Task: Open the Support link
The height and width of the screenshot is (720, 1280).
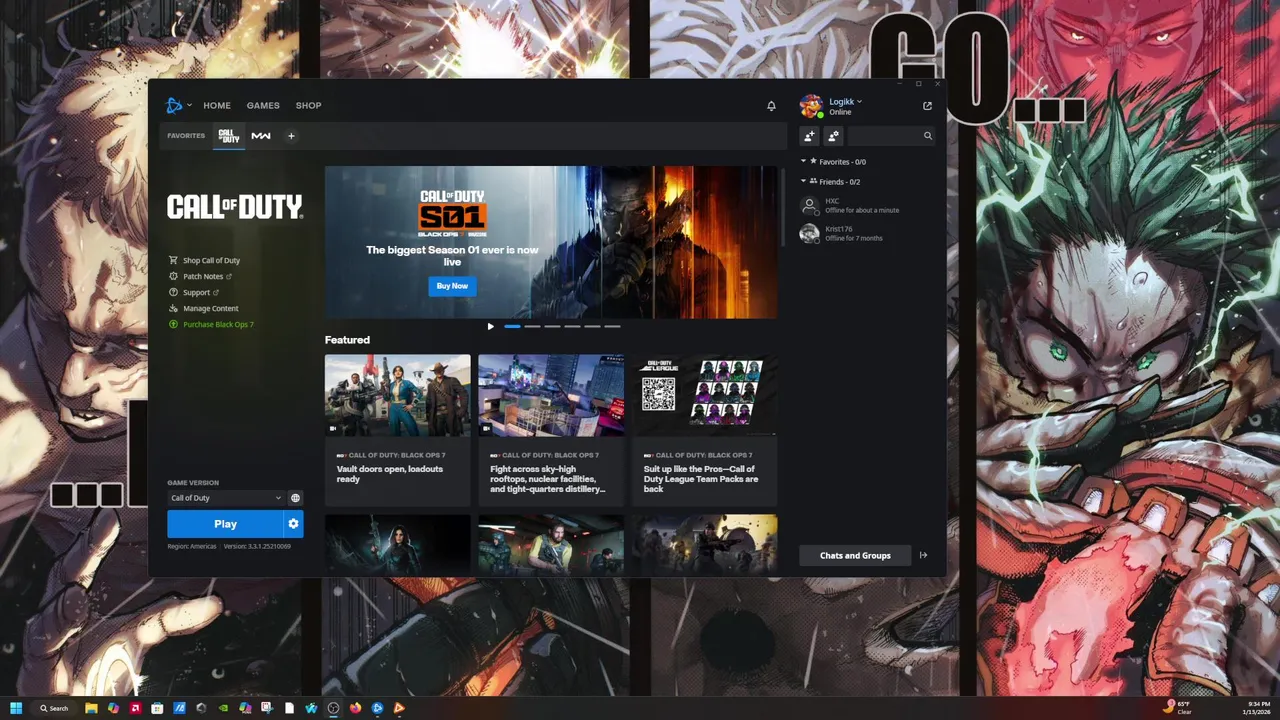Action: (x=197, y=292)
